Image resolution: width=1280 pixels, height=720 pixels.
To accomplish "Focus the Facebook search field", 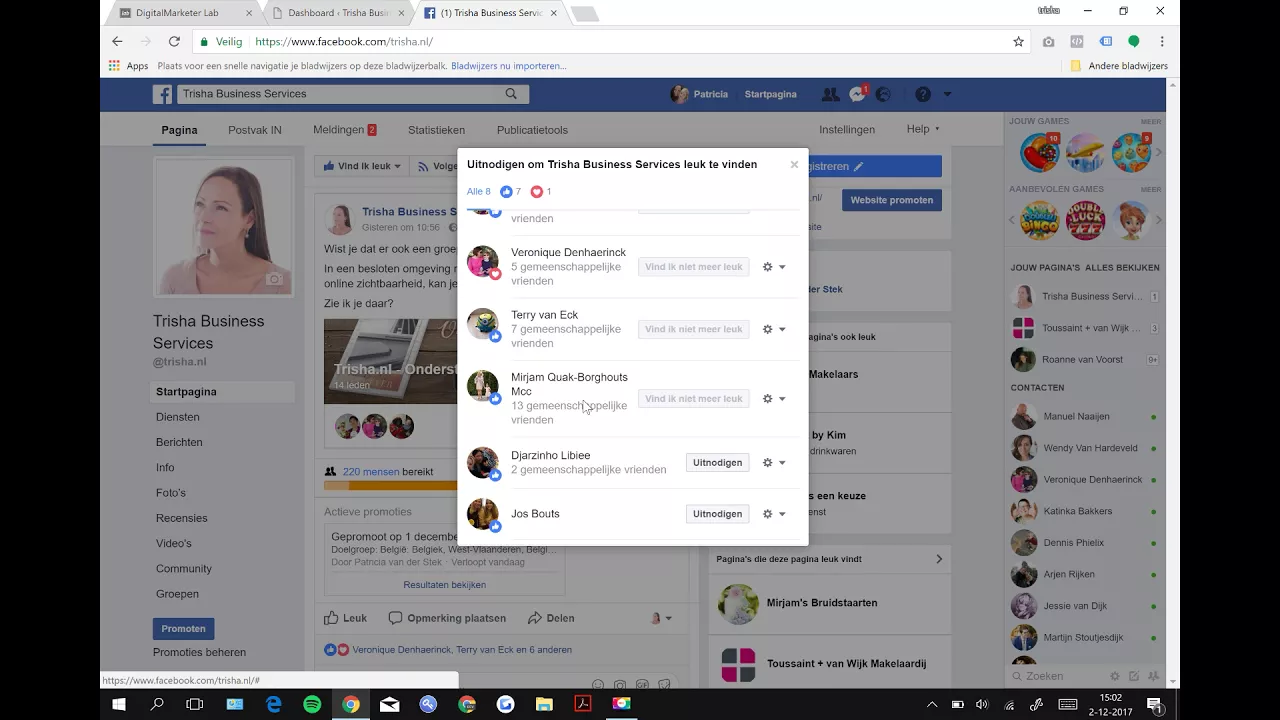I will (x=340, y=94).
